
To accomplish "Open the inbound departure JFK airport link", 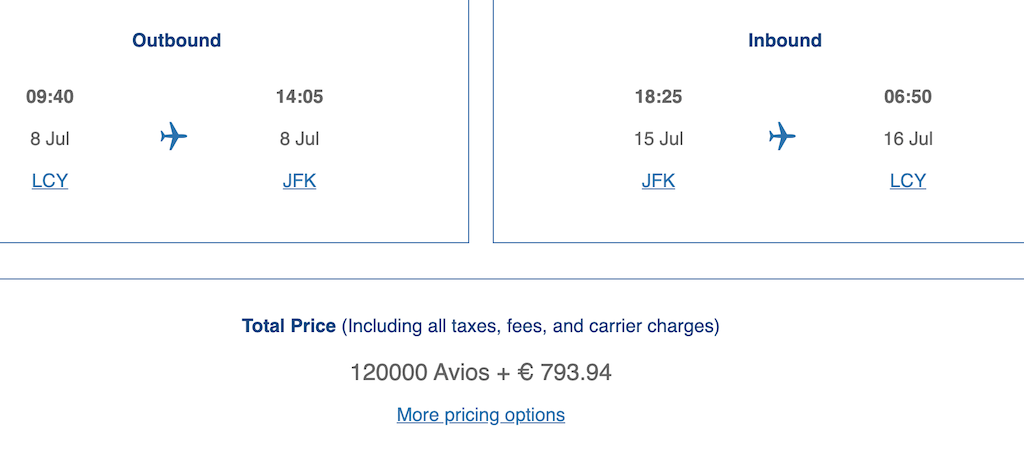I will click(658, 181).
